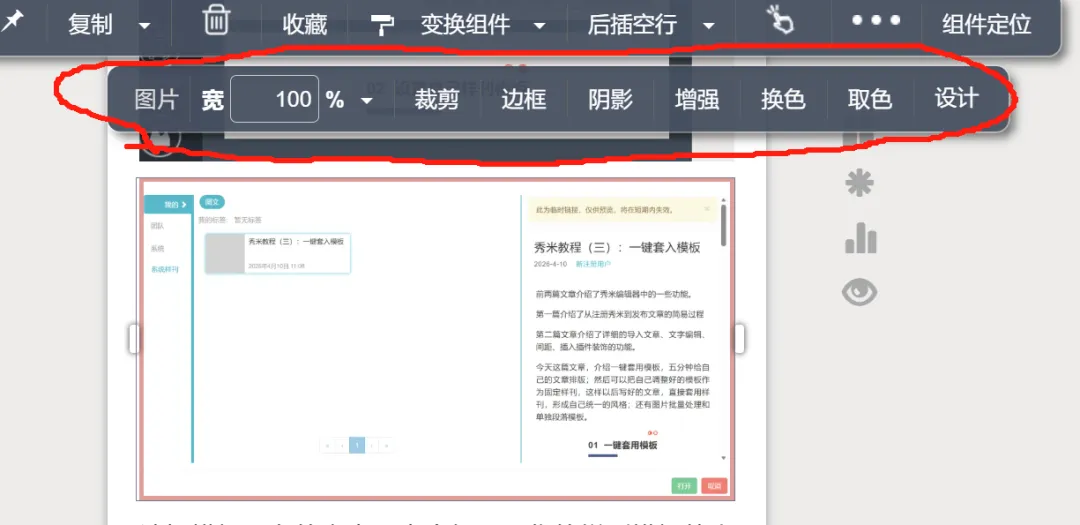Open the % unit dropdown arrow
The image size is (1080, 525).
pos(367,101)
